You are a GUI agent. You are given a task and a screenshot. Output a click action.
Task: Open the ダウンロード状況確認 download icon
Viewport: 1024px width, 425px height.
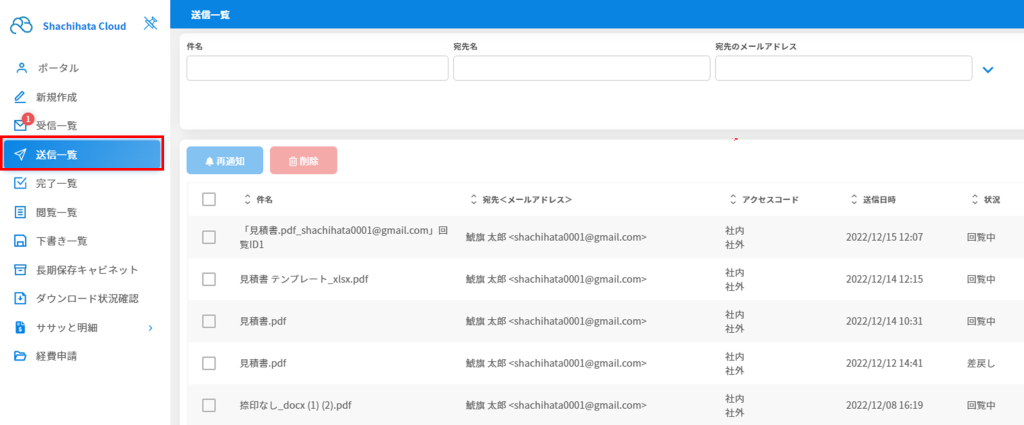tap(20, 298)
